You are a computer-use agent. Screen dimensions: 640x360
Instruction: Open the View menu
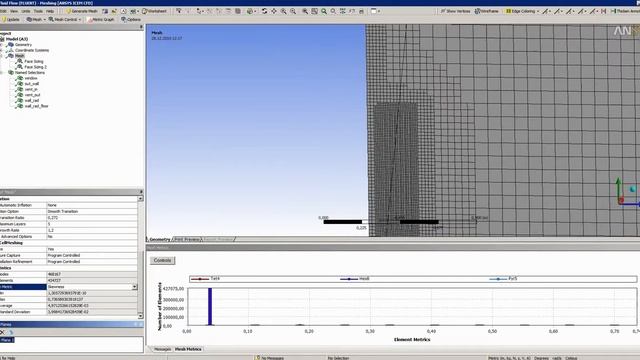pos(14,11)
